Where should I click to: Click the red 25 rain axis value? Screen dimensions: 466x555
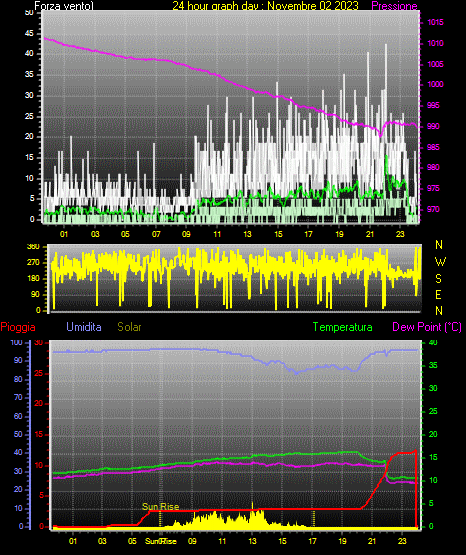[x=39, y=373]
